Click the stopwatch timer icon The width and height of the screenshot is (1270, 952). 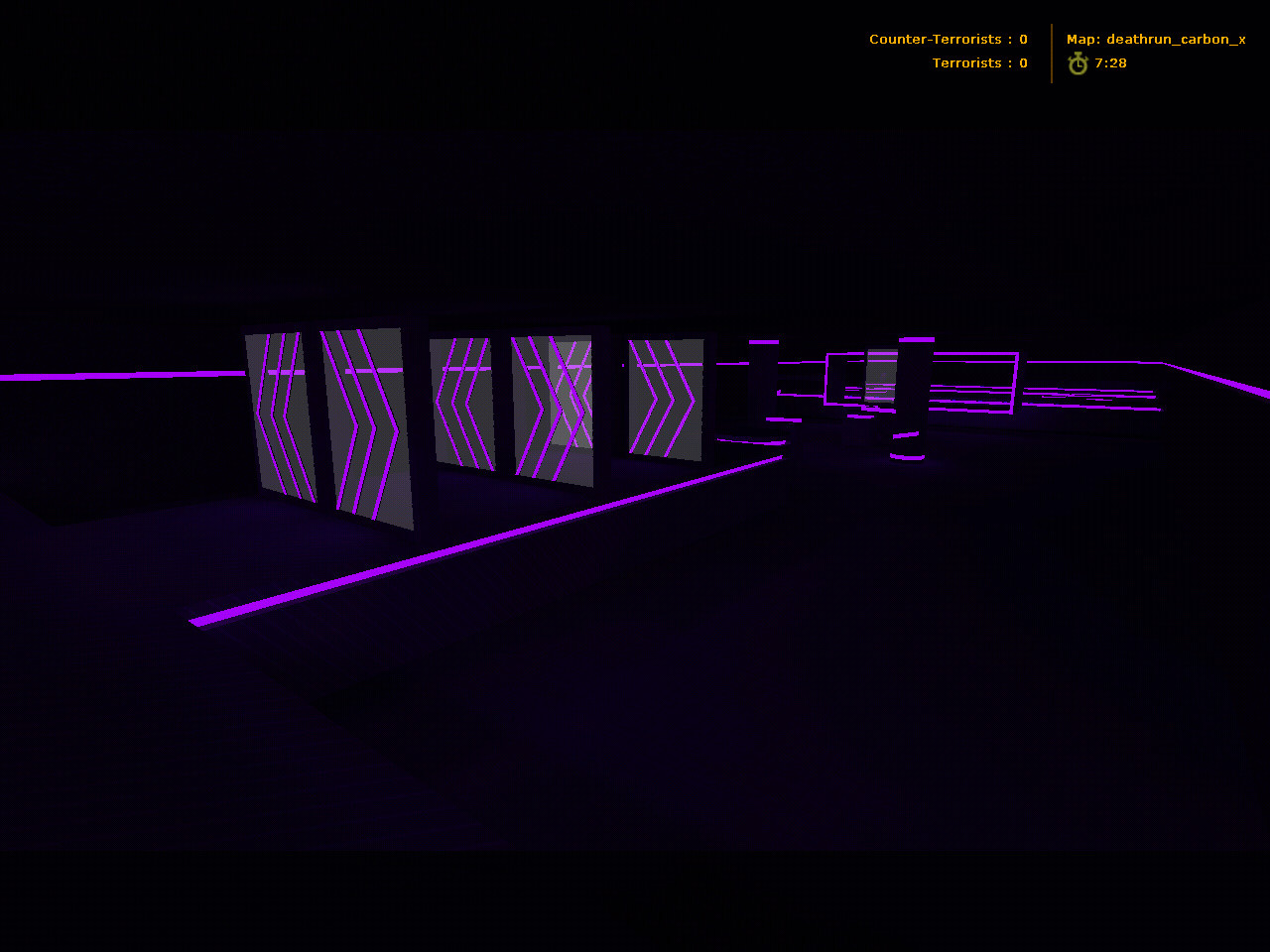pyautogui.click(x=1078, y=63)
